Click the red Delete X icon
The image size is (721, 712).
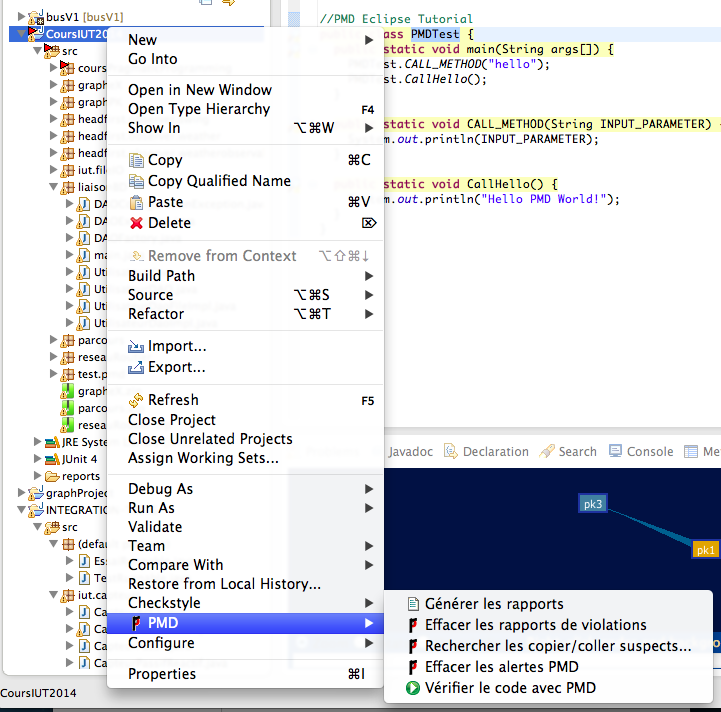[x=137, y=223]
